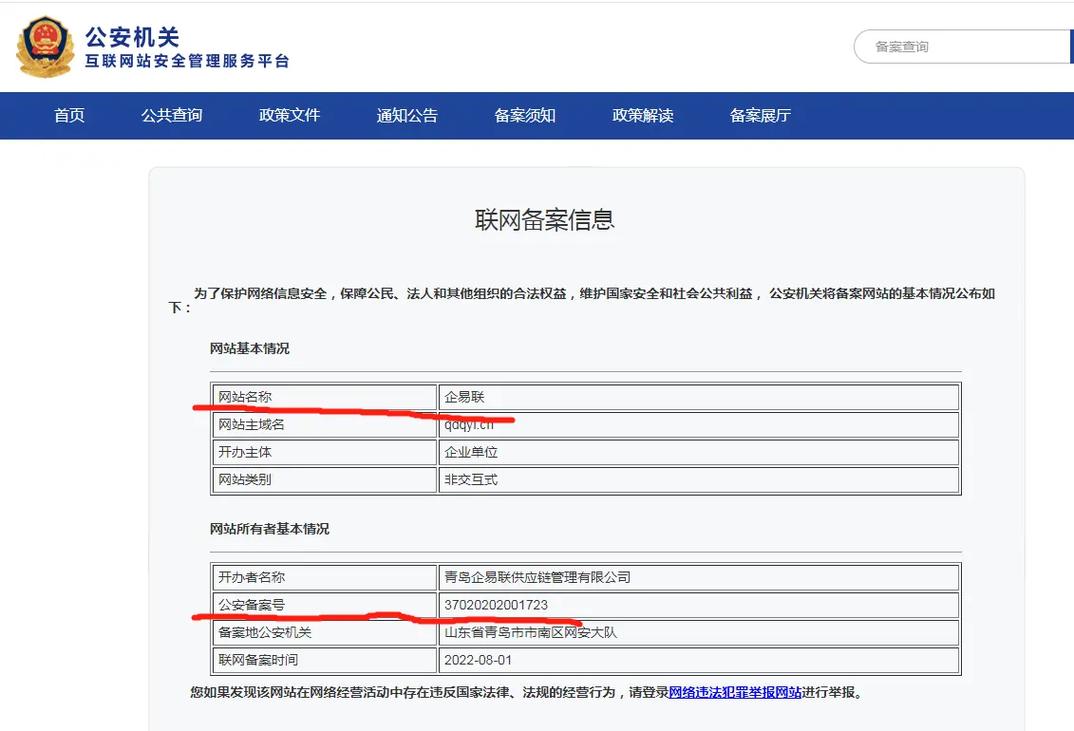Select the 2022-08-01 date cell
The image size is (1074, 731).
[699, 660]
